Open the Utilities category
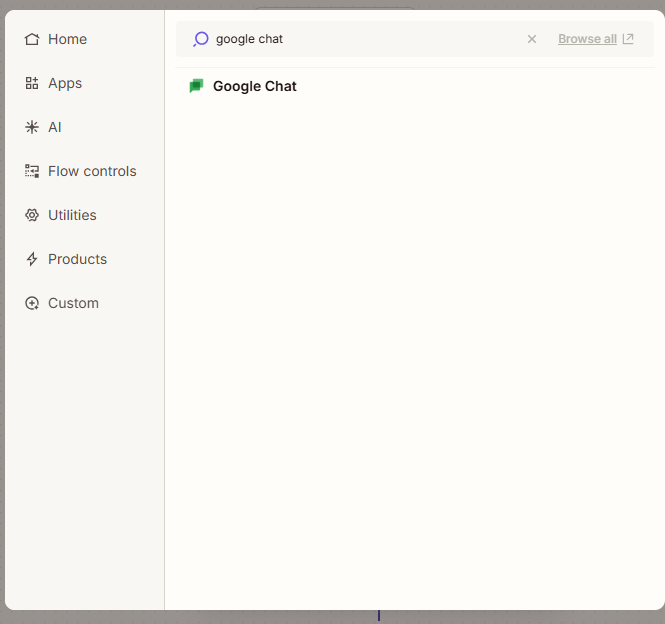This screenshot has height=624, width=665. coord(72,215)
